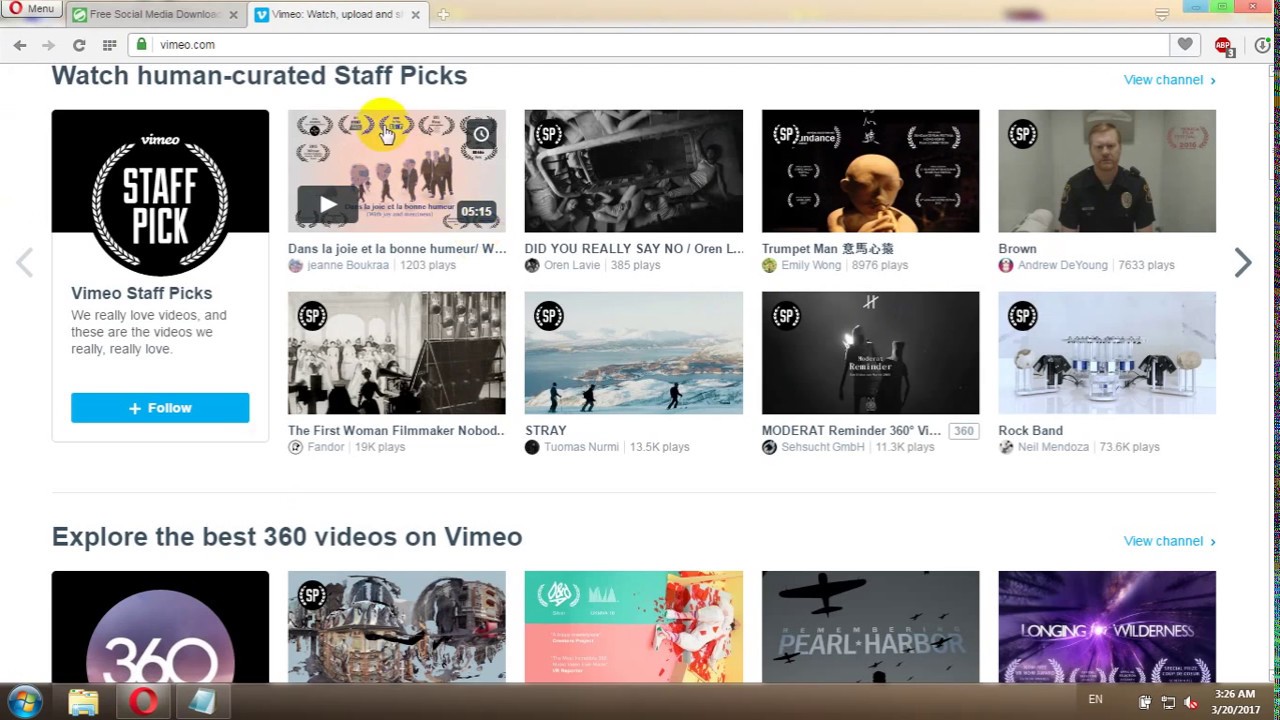Open the Opera Menu button
This screenshot has width=1280, height=720.
point(32,8)
